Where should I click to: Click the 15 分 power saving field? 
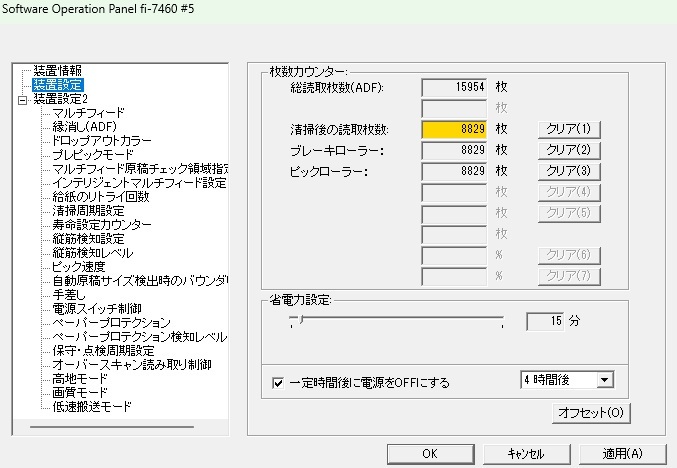[x=545, y=321]
